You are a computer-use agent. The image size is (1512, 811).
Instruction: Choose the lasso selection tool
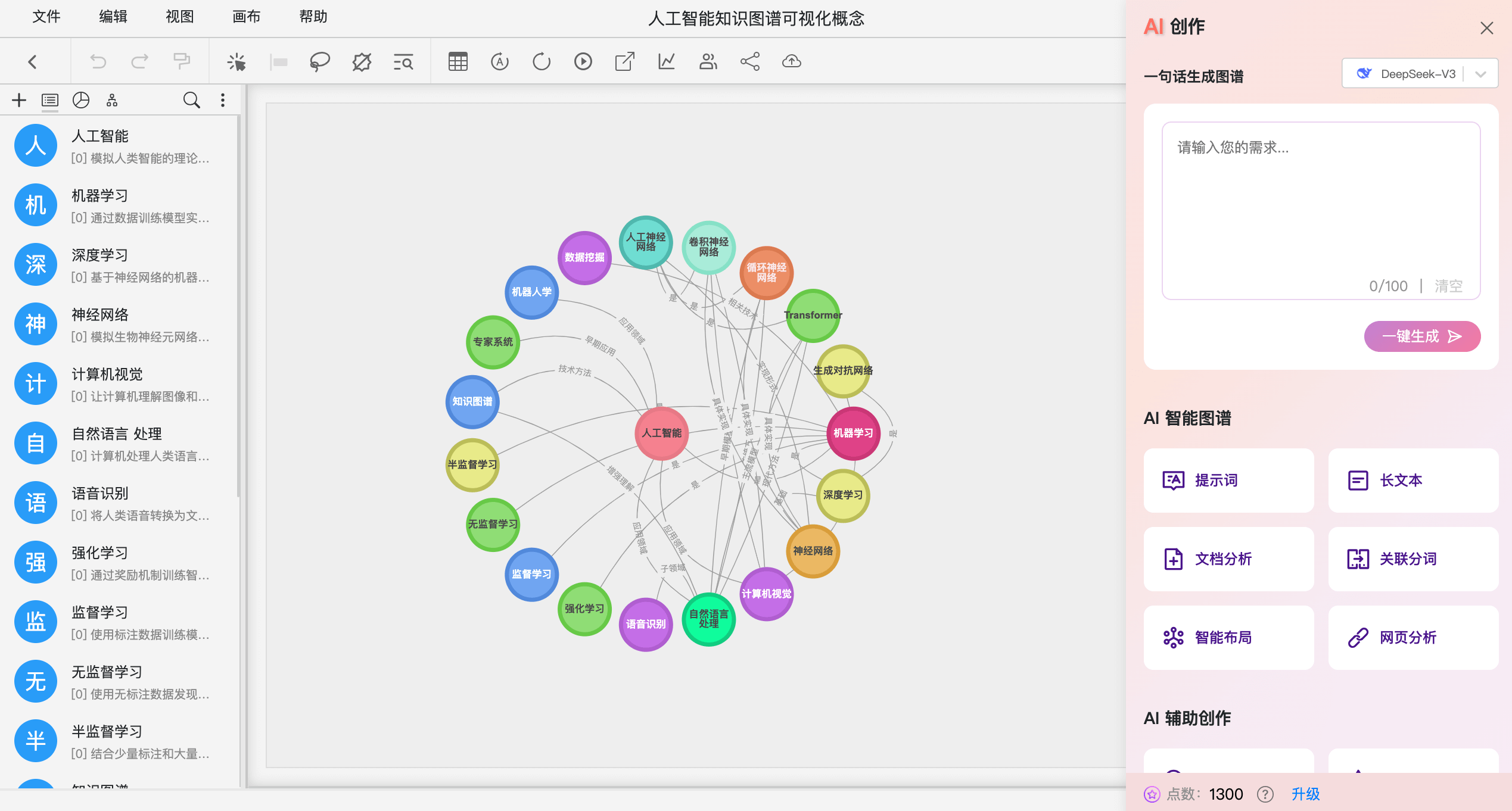(320, 61)
